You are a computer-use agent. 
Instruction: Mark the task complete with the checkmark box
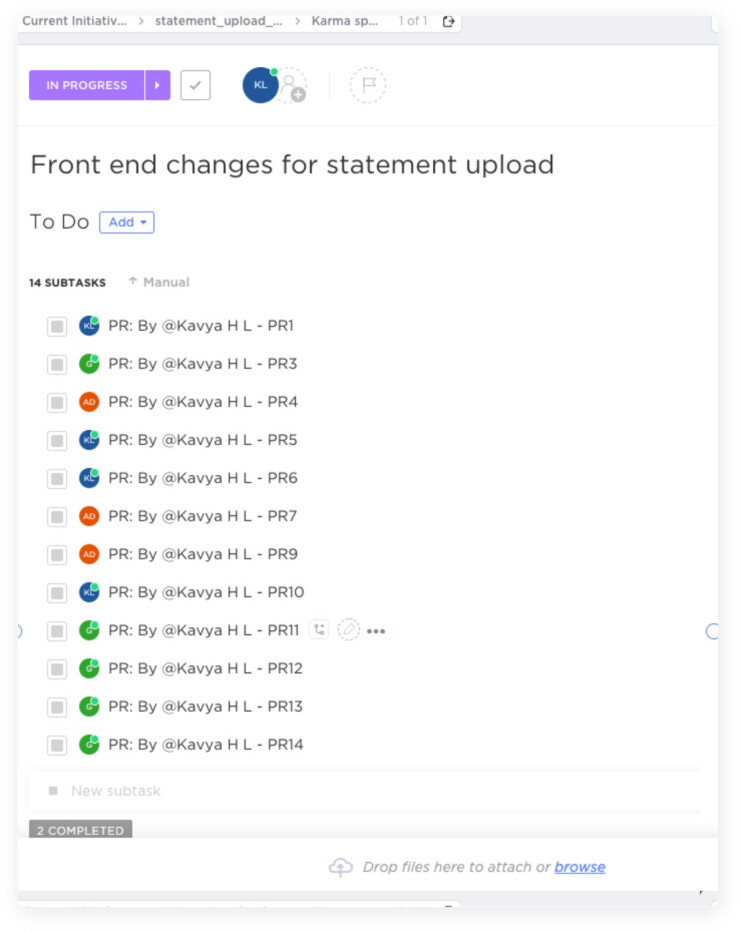click(x=195, y=86)
